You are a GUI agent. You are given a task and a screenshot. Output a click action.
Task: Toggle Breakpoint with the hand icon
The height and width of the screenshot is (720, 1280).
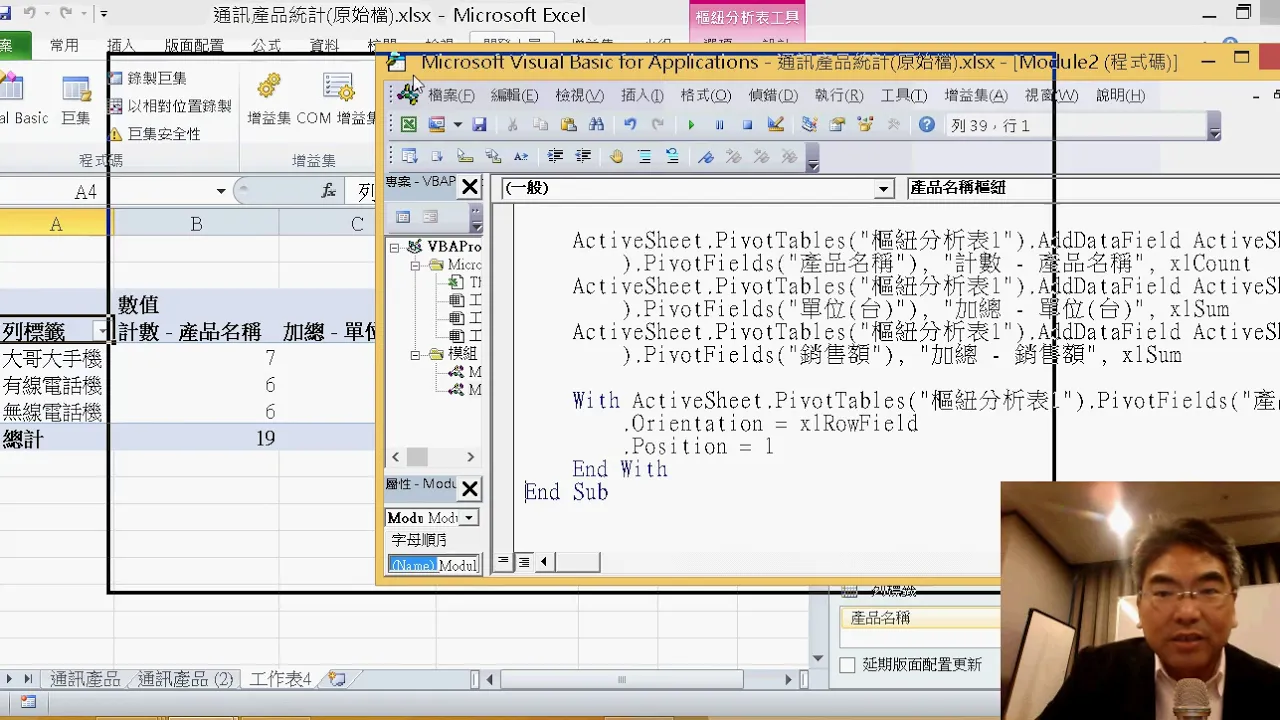coord(616,157)
